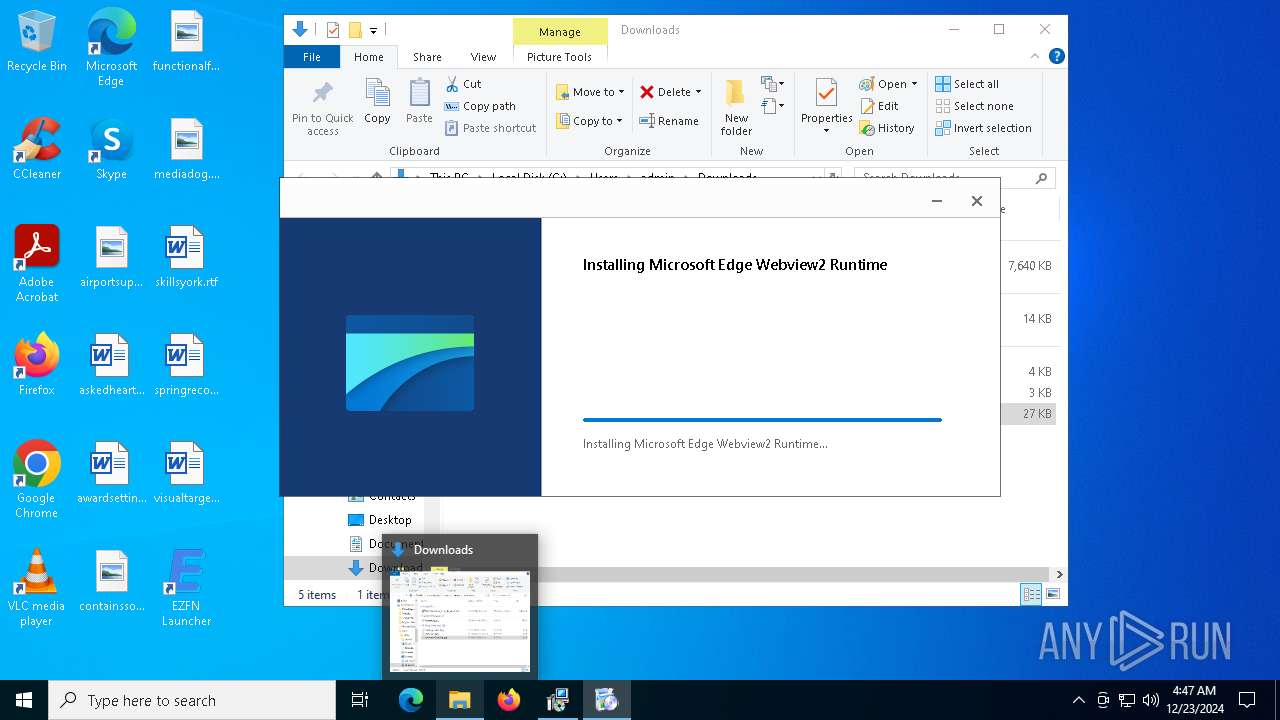
Task: Click the Firefox taskbar icon
Action: pos(509,700)
